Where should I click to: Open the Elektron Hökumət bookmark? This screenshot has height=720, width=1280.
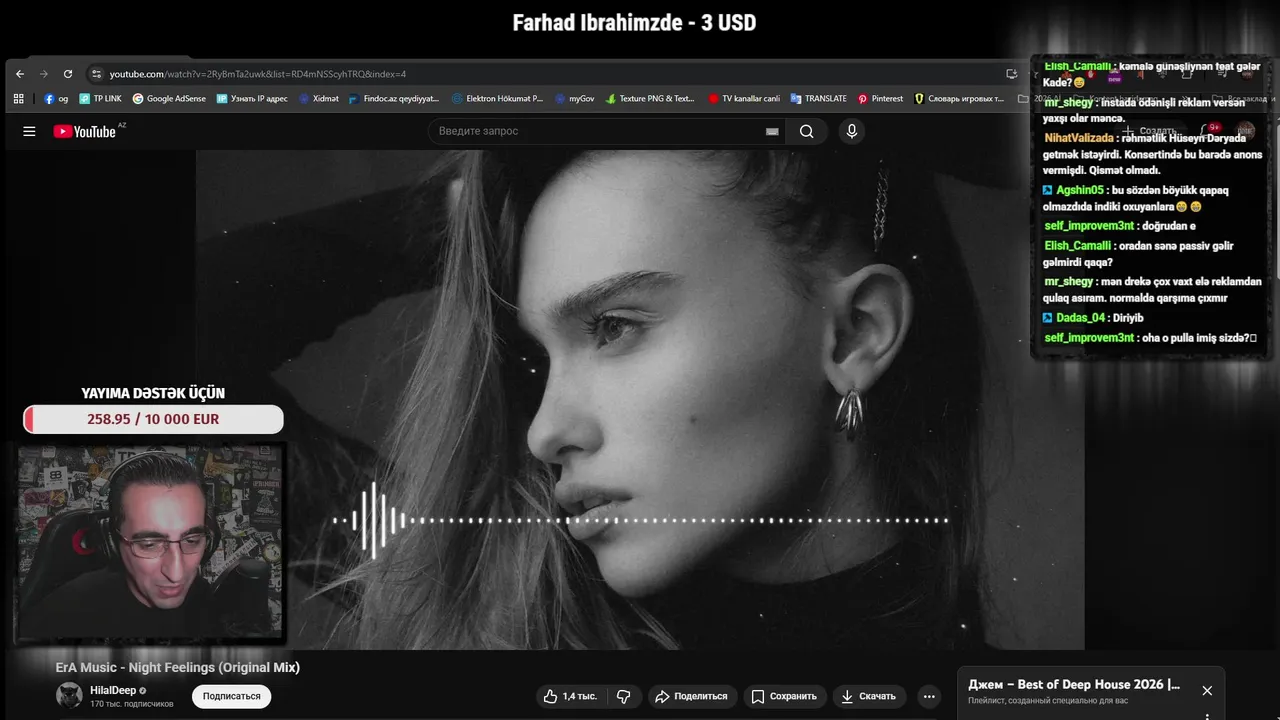pos(497,99)
